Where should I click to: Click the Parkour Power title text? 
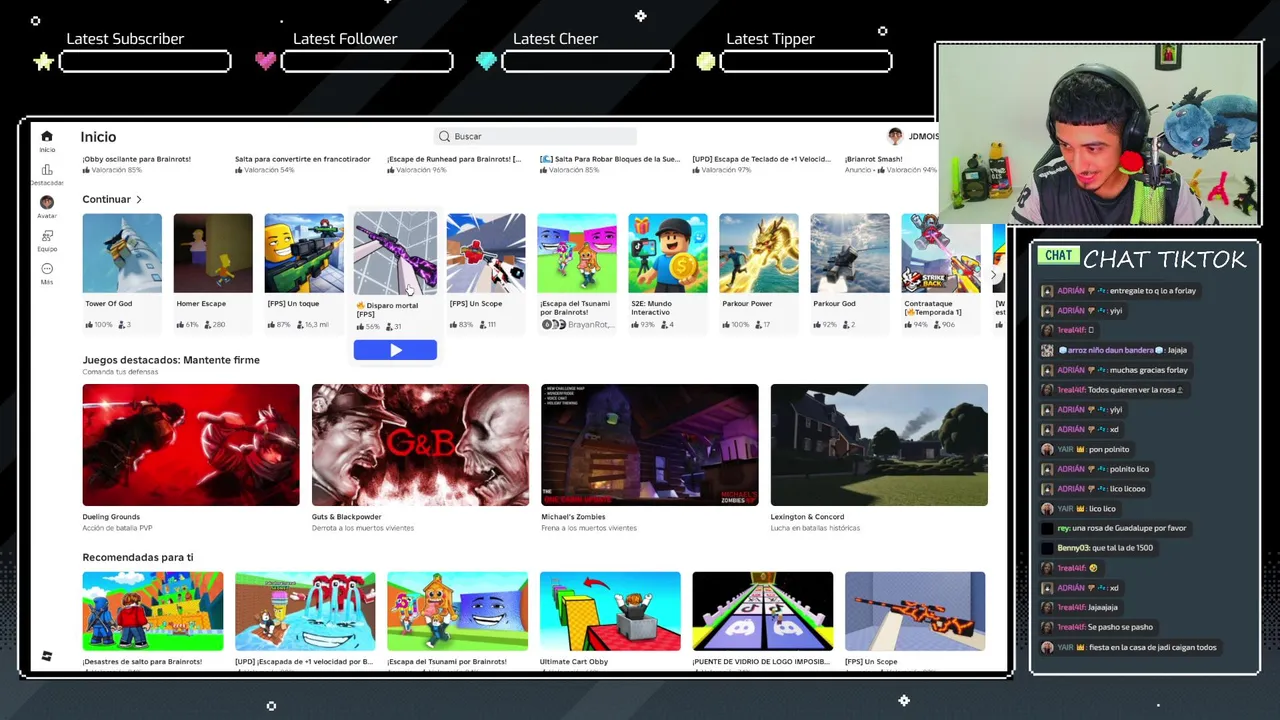coord(747,303)
